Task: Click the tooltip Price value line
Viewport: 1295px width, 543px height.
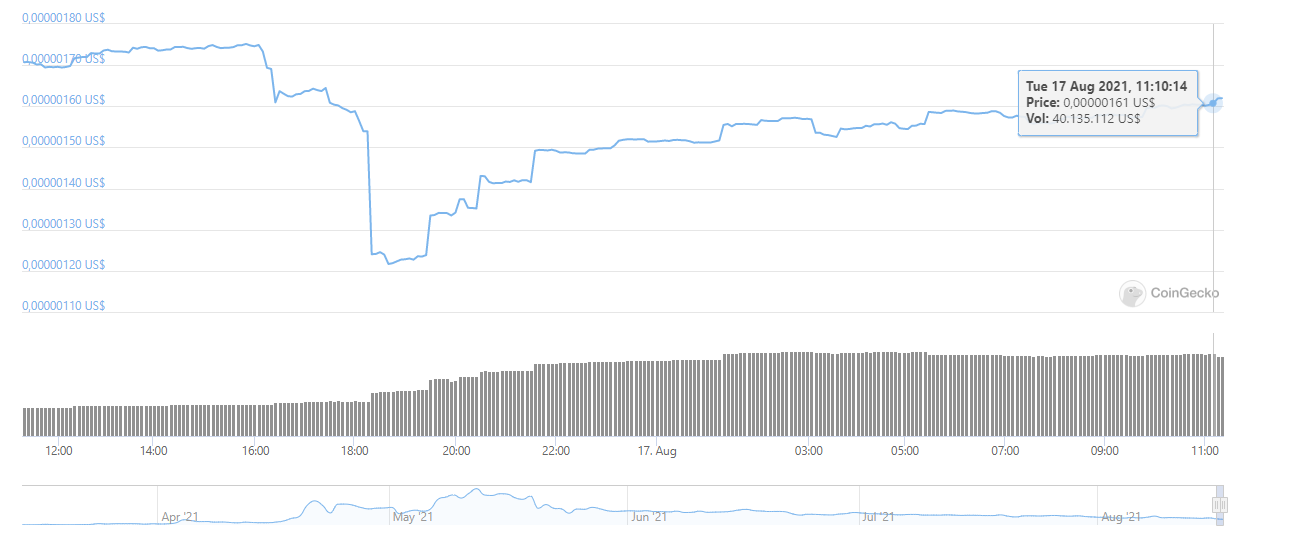Action: (x=1091, y=102)
